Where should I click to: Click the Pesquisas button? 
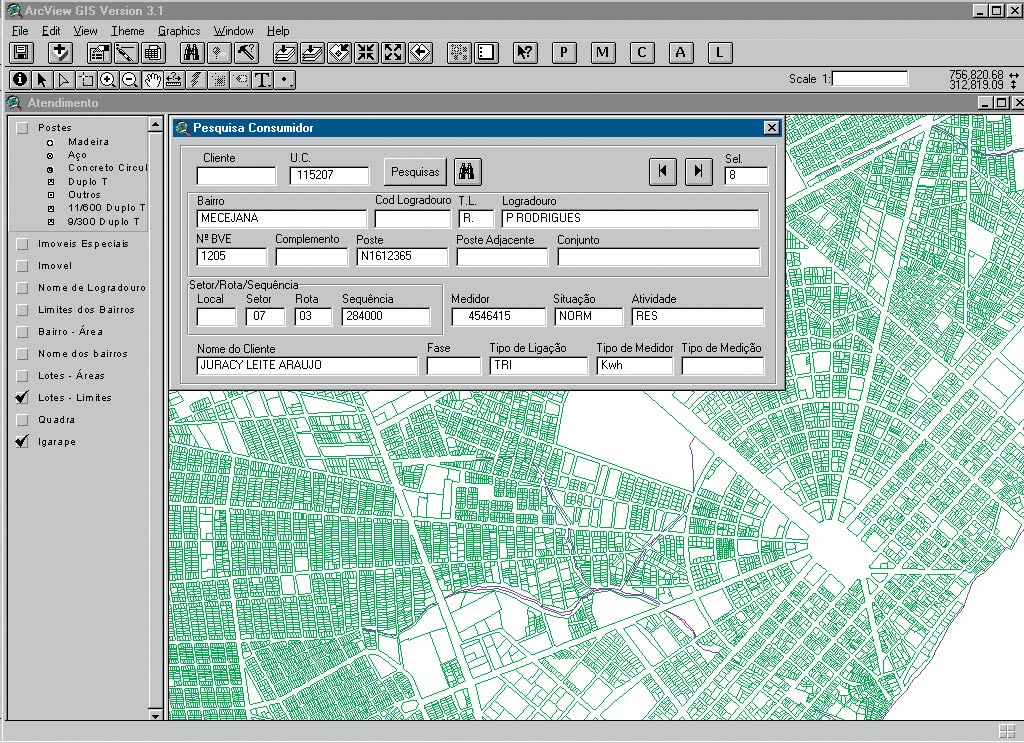point(415,172)
